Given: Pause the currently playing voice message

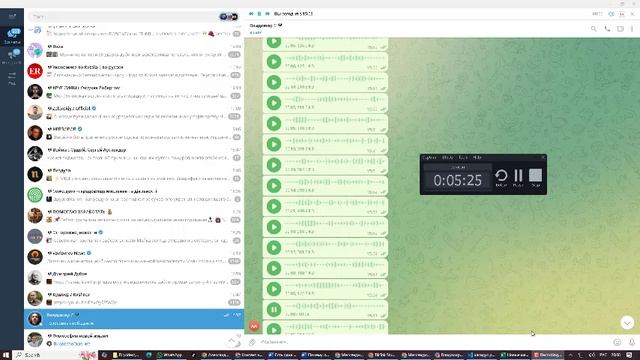Looking at the screenshot, I should tap(274, 309).
